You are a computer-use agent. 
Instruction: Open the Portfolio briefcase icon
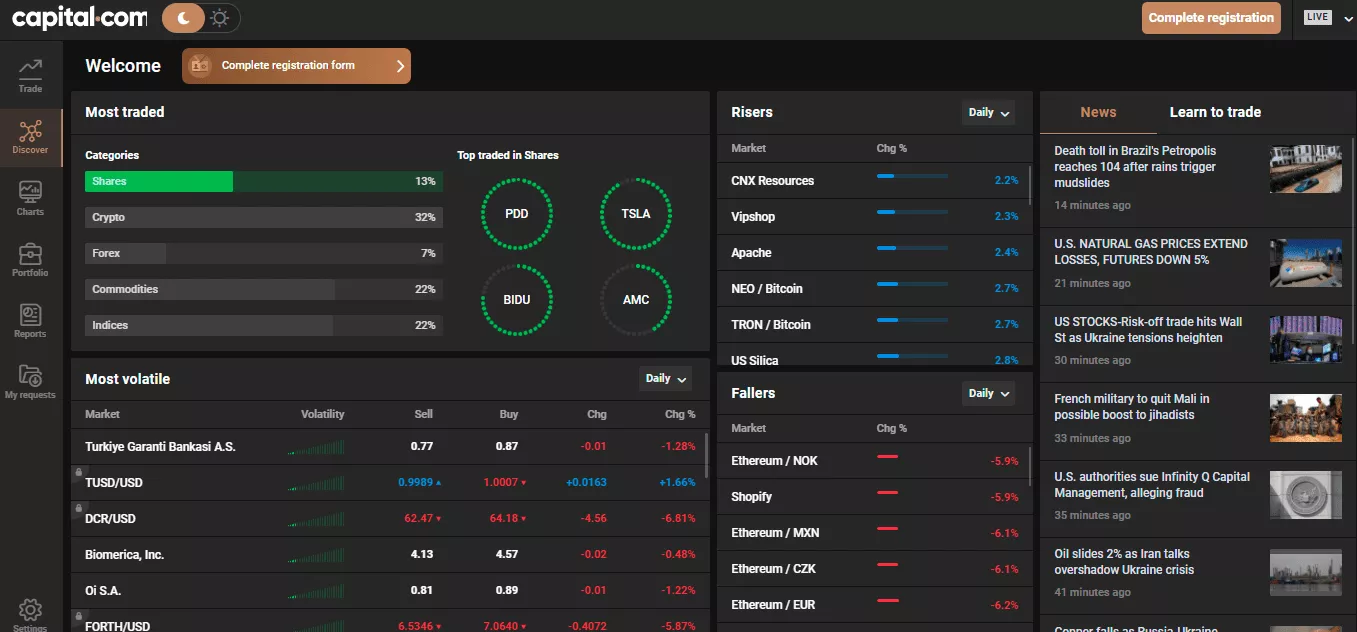(30, 252)
